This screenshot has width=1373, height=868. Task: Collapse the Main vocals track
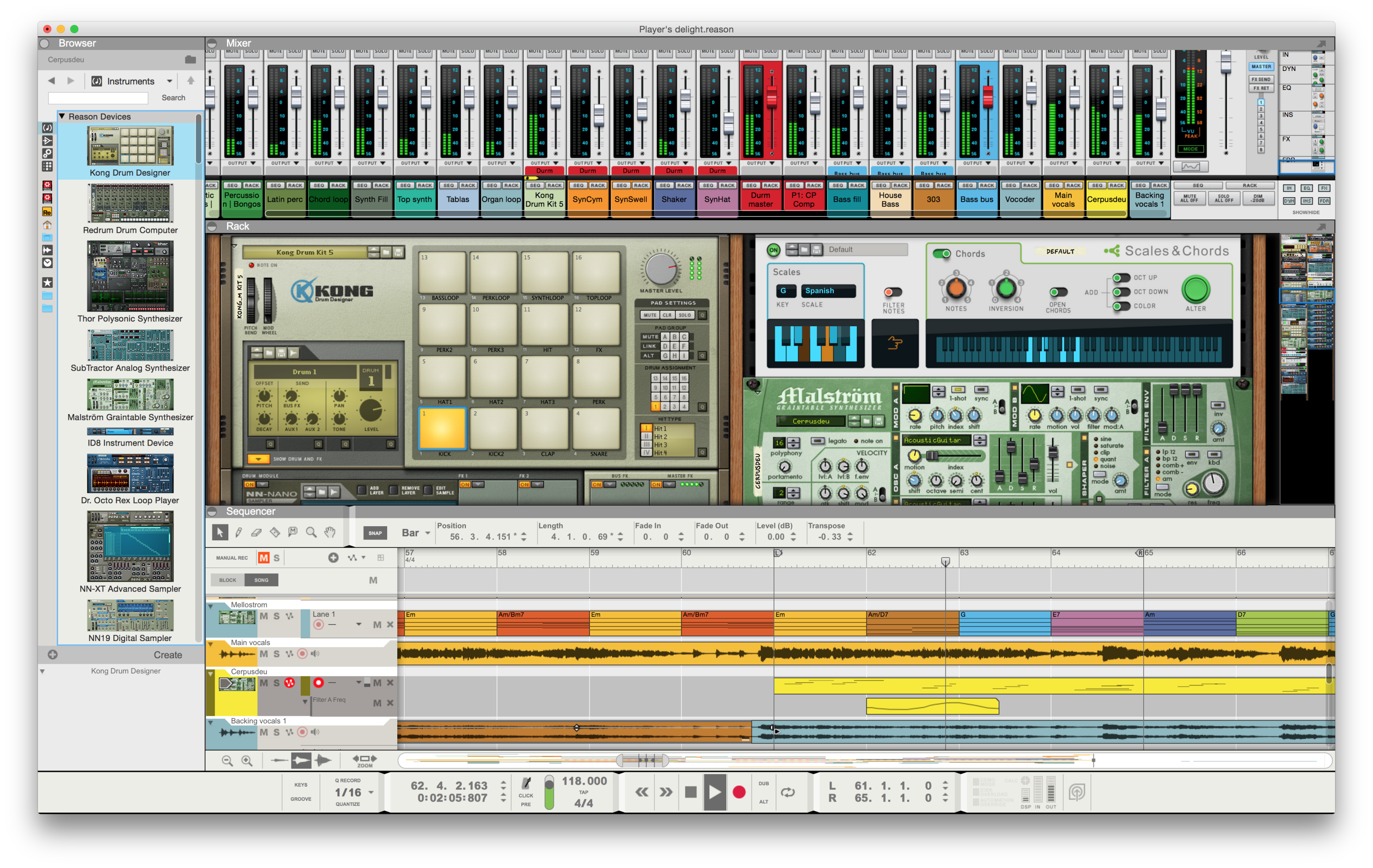coord(211,644)
